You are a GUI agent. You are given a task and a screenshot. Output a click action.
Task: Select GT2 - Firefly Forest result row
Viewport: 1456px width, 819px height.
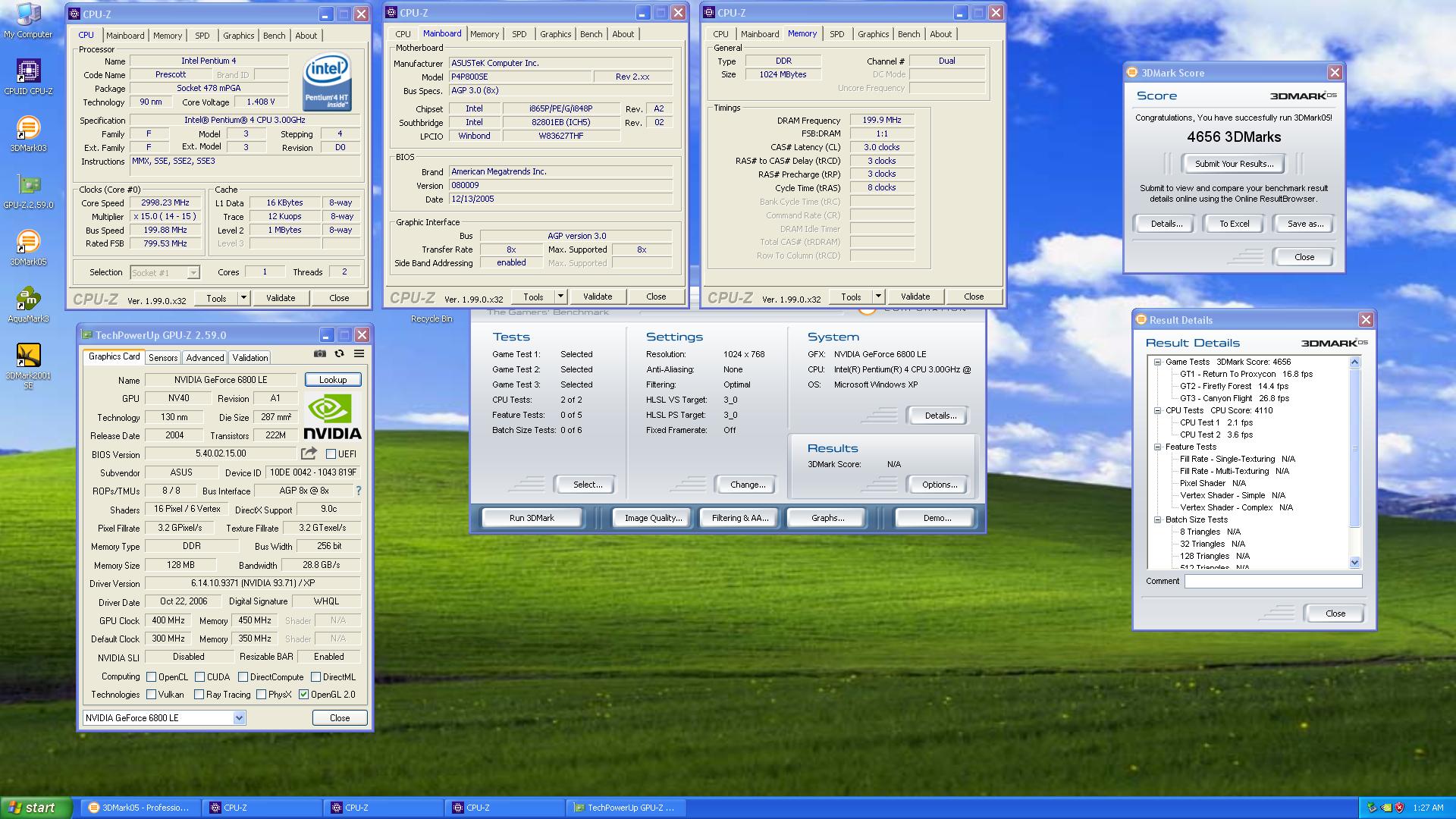tap(1234, 387)
